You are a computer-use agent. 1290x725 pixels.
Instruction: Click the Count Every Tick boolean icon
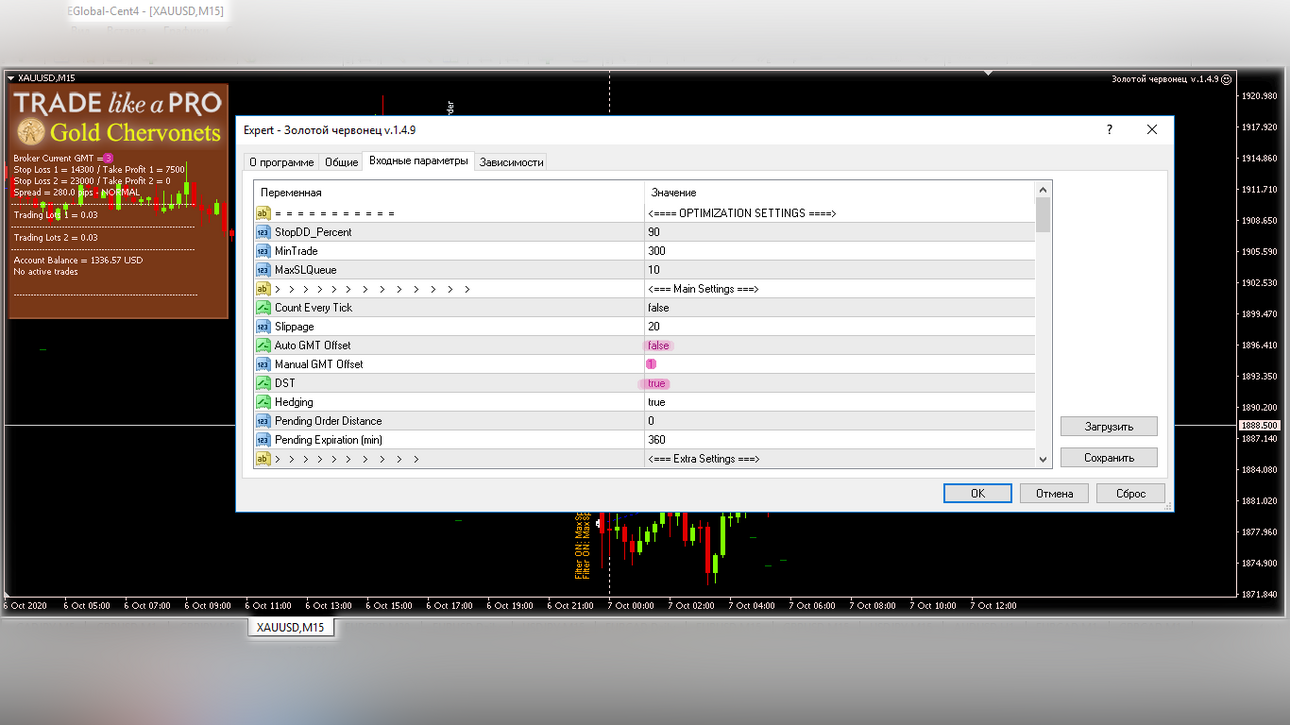[263, 308]
